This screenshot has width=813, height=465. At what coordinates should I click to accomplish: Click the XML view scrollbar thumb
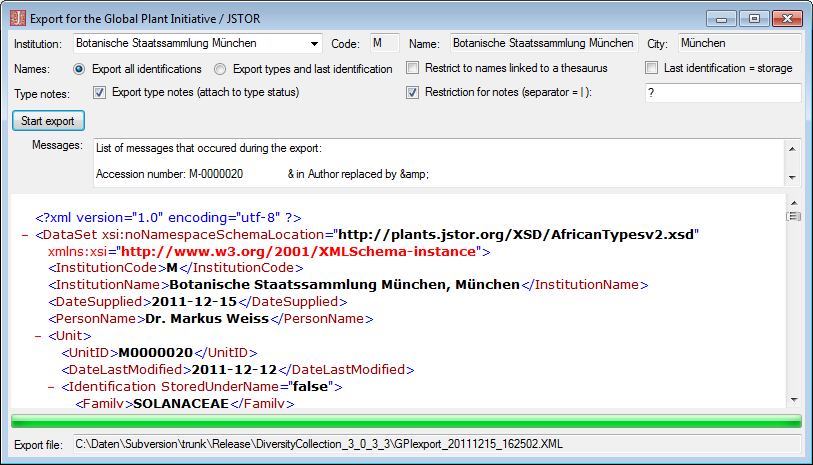pyautogui.click(x=794, y=216)
